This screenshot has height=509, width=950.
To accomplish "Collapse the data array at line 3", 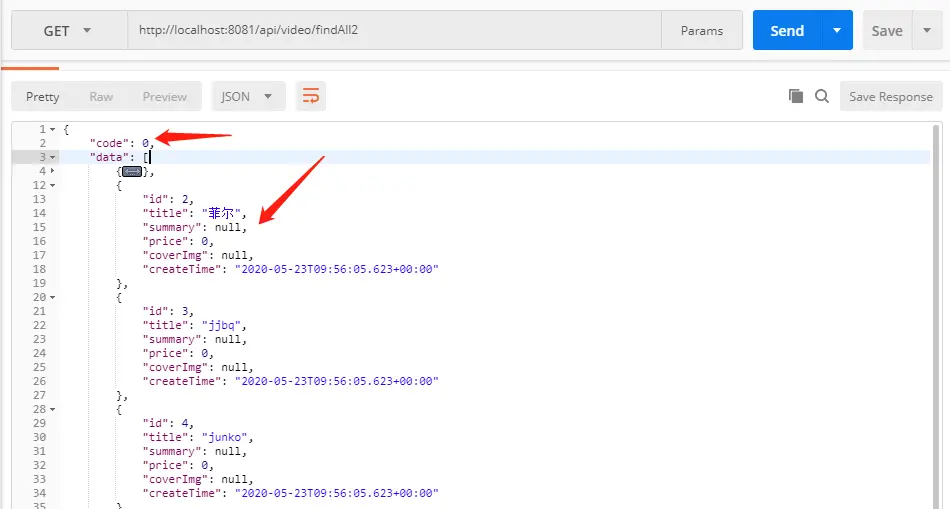I will 53,157.
